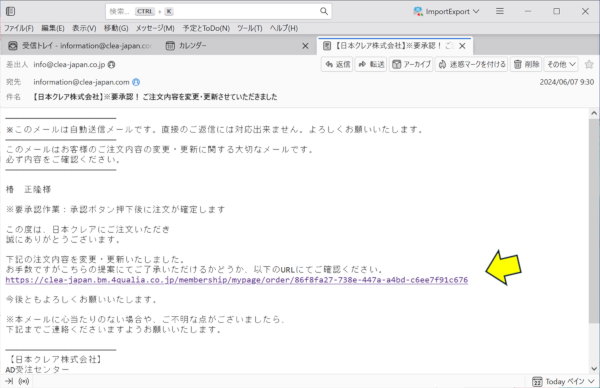This screenshot has height=388, width=600.
Task: Click the sender contact icon beside info@clea-japan.co.jp
Action: (x=111, y=65)
